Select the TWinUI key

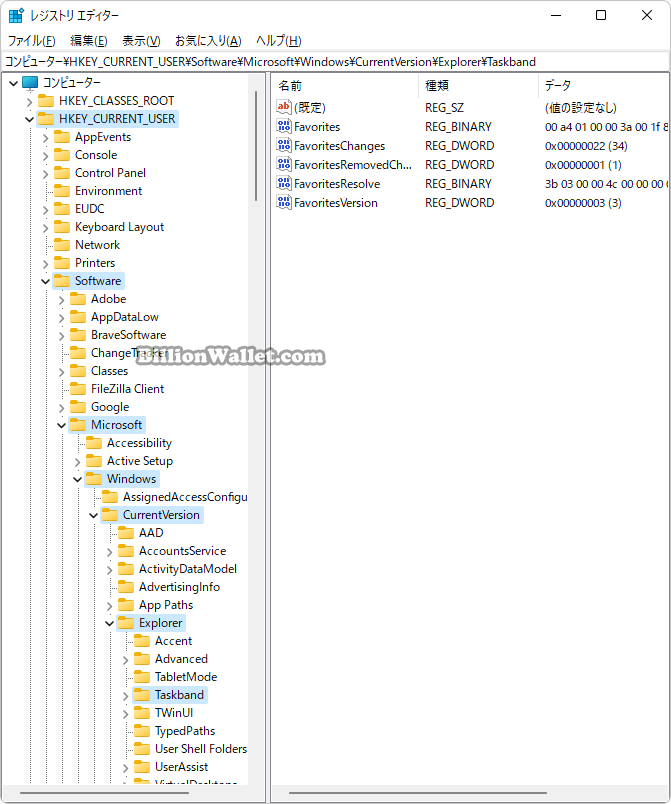point(174,713)
